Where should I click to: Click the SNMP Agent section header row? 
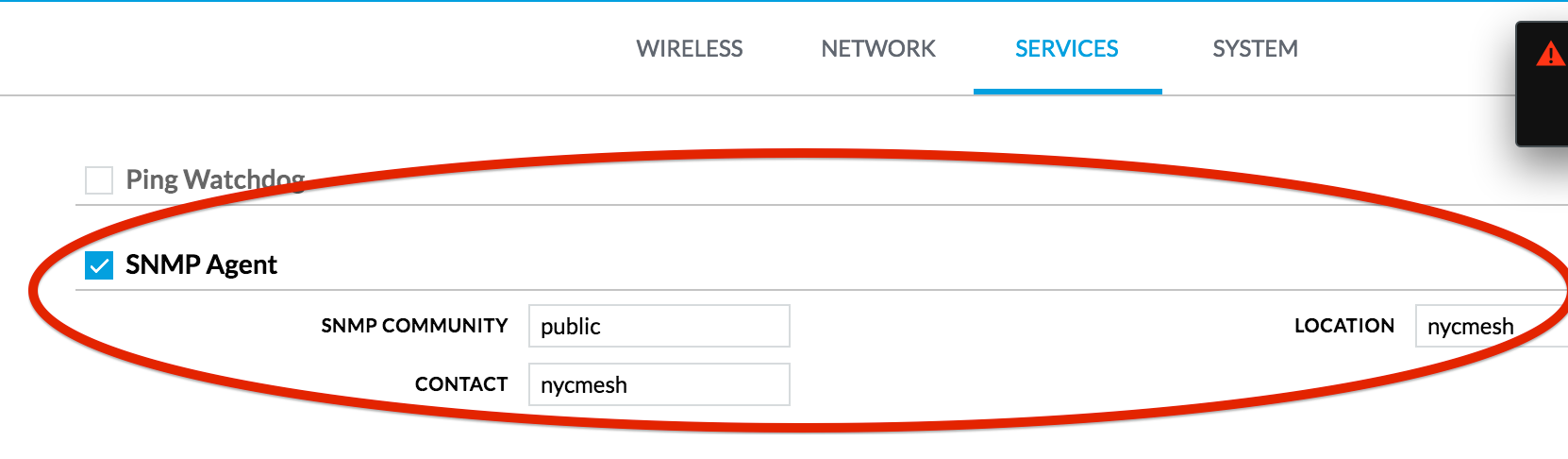(x=821, y=265)
